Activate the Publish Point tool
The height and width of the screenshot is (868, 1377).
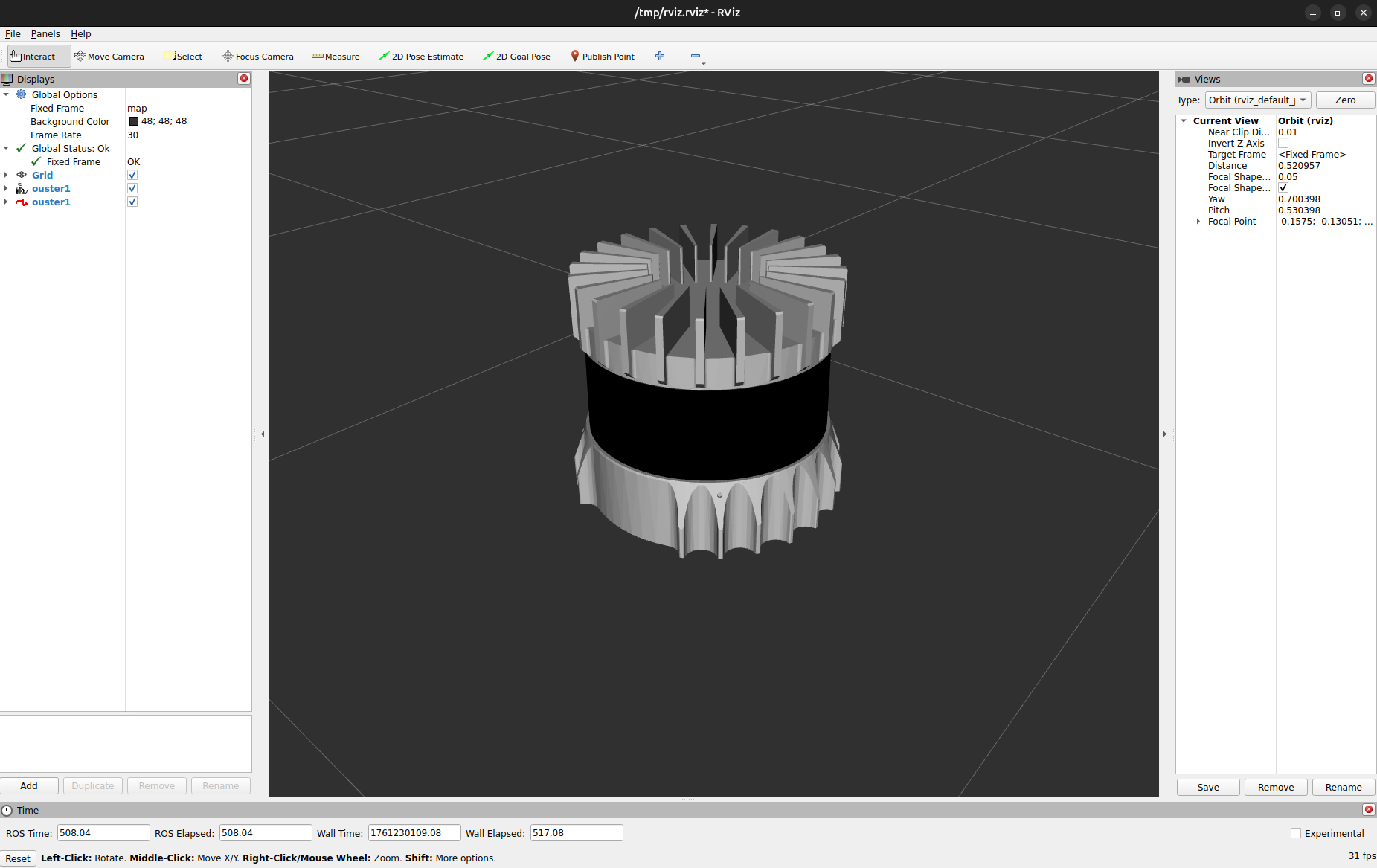(x=603, y=57)
